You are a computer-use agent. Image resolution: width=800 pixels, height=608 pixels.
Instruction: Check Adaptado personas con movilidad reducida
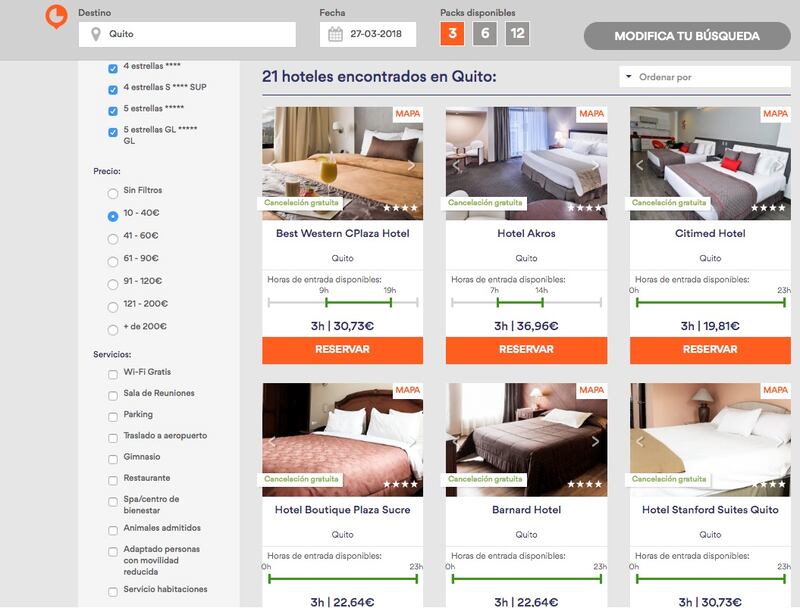(113, 551)
